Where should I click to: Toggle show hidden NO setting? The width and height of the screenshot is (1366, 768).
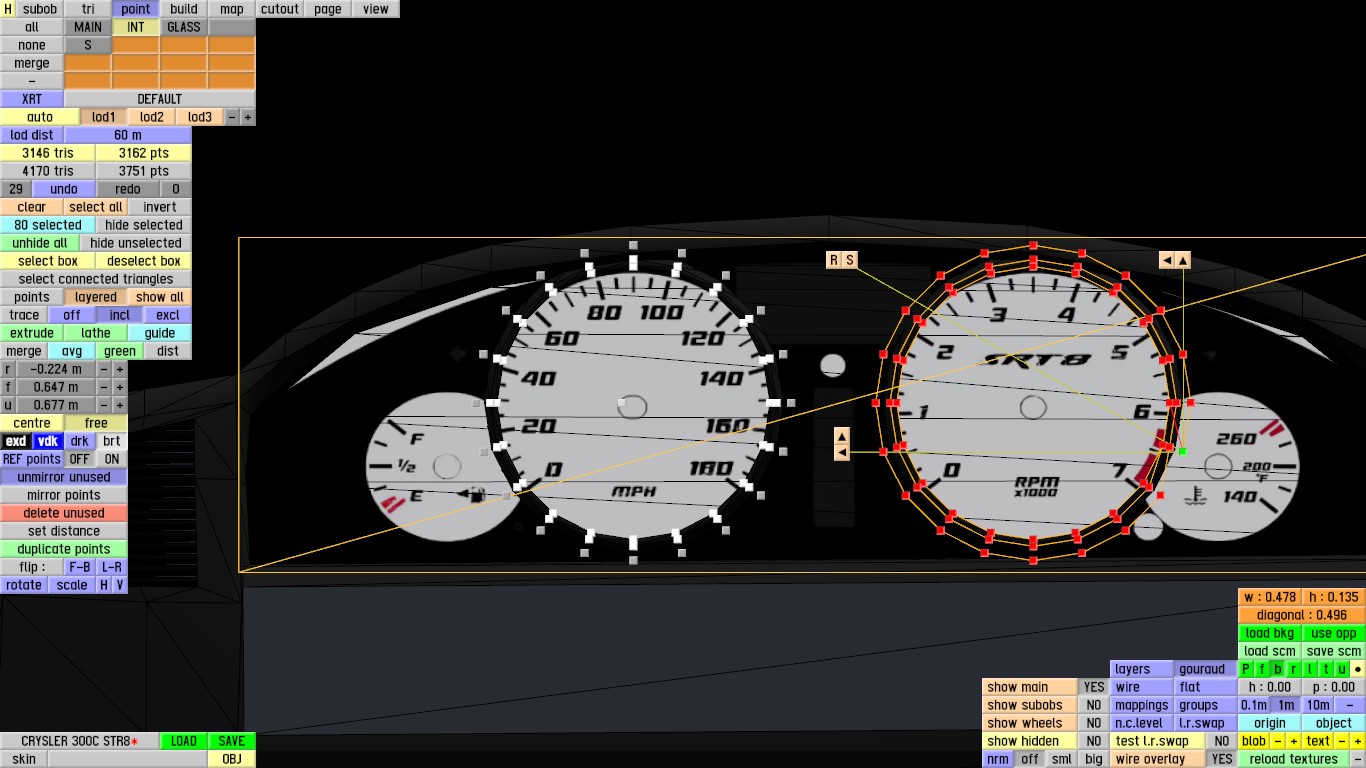pyautogui.click(x=1094, y=741)
